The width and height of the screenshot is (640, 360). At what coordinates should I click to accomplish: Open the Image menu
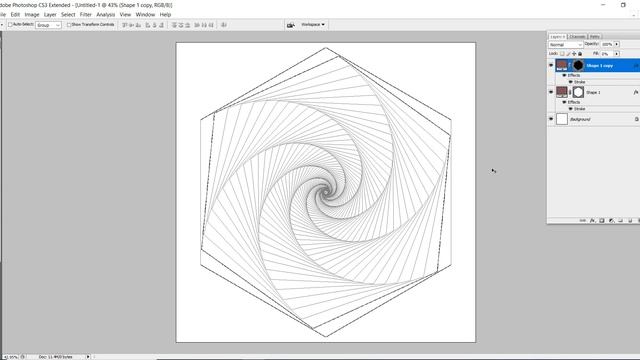tap(32, 14)
